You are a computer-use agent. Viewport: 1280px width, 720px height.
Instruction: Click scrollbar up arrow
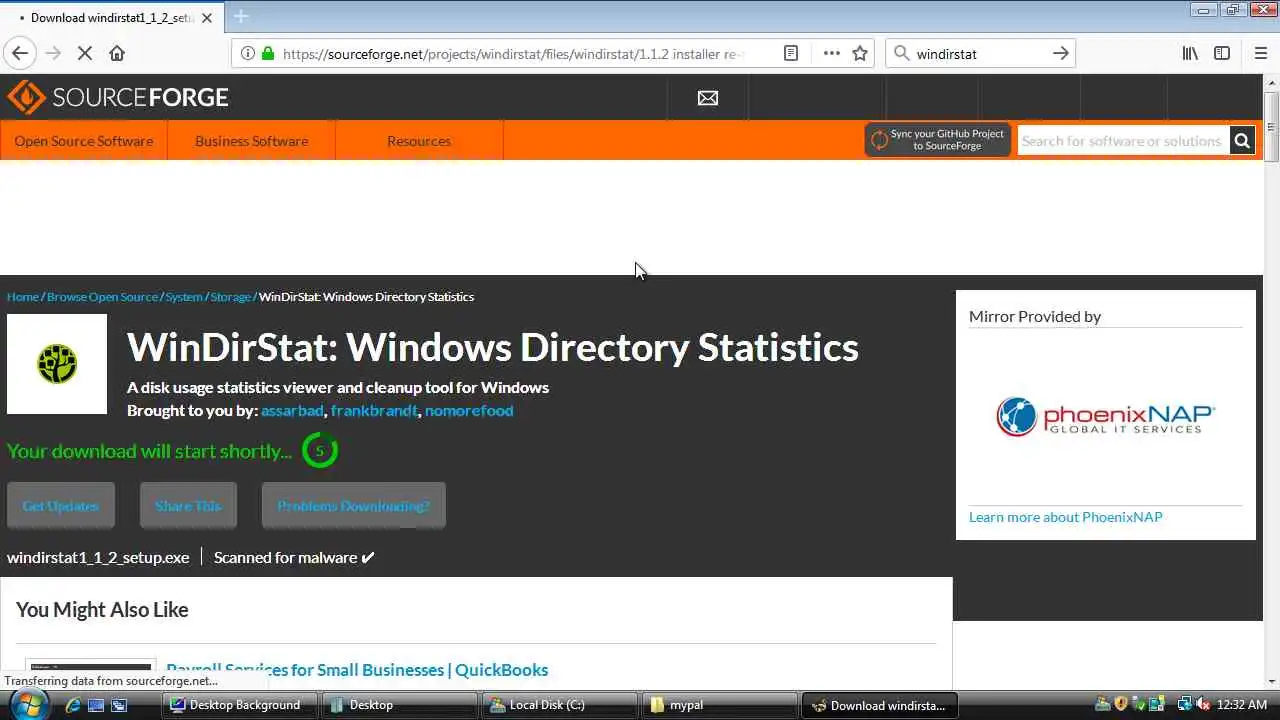click(1271, 83)
